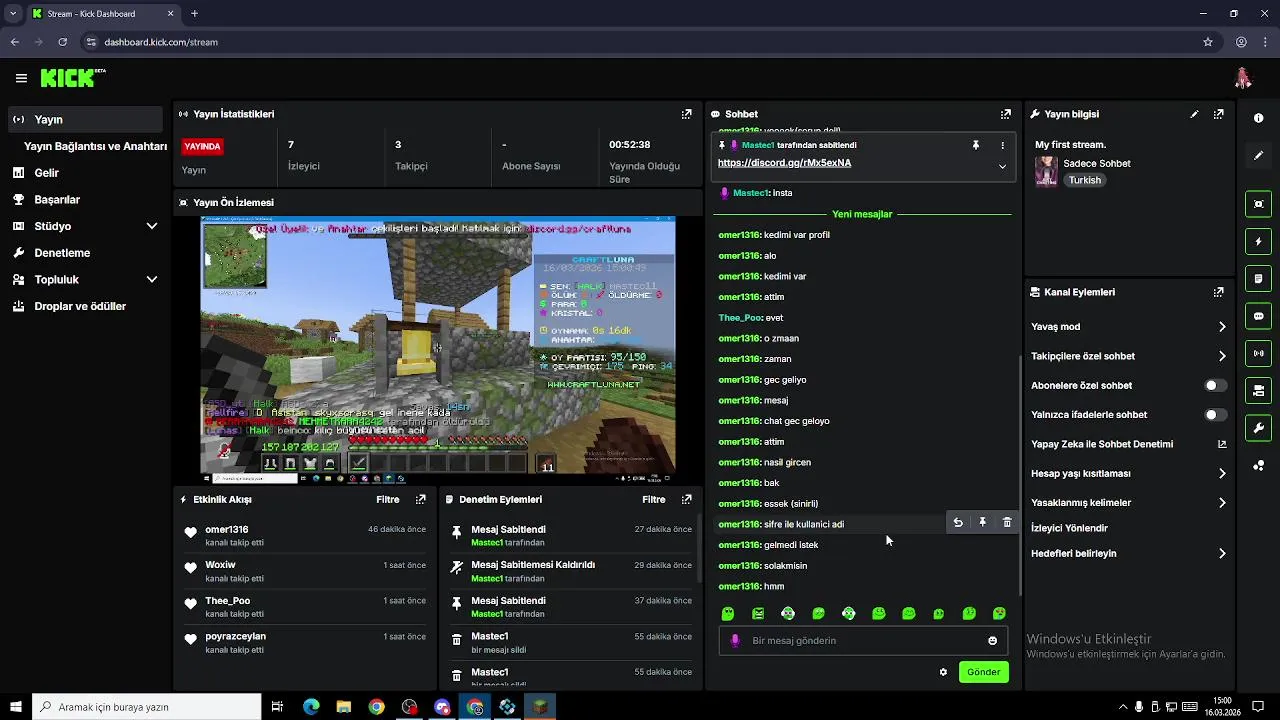1280x720 pixels.
Task: Open the pinned discord.gg link
Action: (x=784, y=163)
